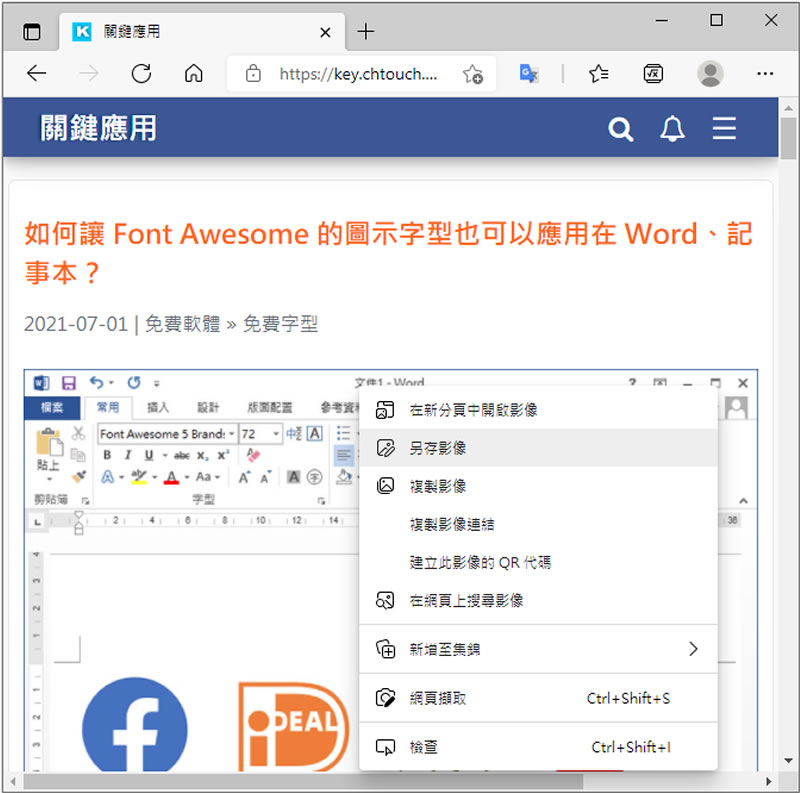Open the user profile avatar

[710, 73]
